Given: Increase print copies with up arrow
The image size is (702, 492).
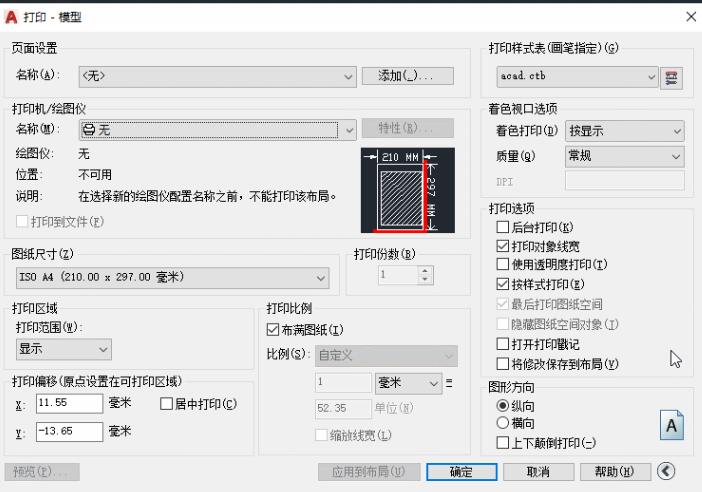Looking at the screenshot, I should coord(425,270).
